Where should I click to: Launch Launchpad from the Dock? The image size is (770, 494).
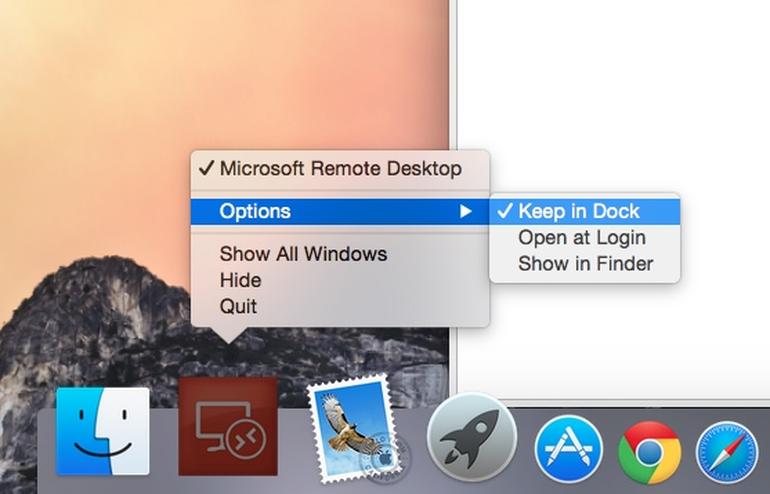(x=472, y=438)
